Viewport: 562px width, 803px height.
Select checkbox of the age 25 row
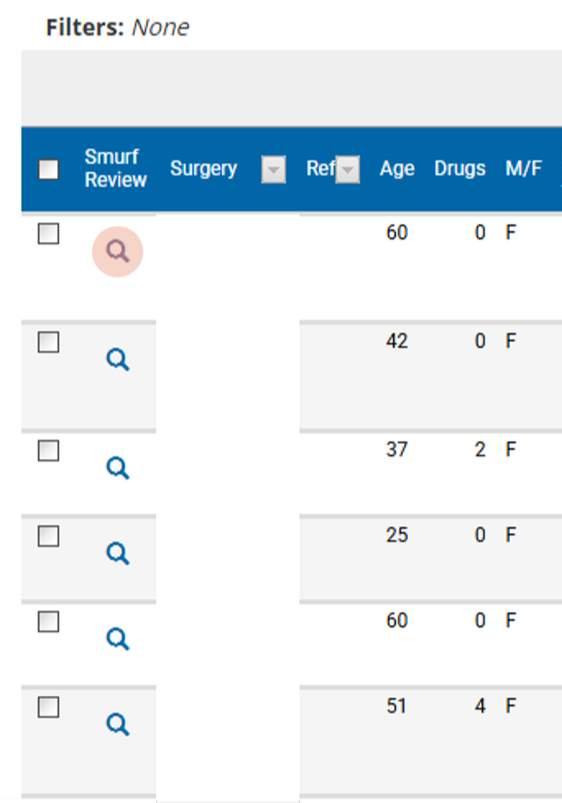coord(49,536)
